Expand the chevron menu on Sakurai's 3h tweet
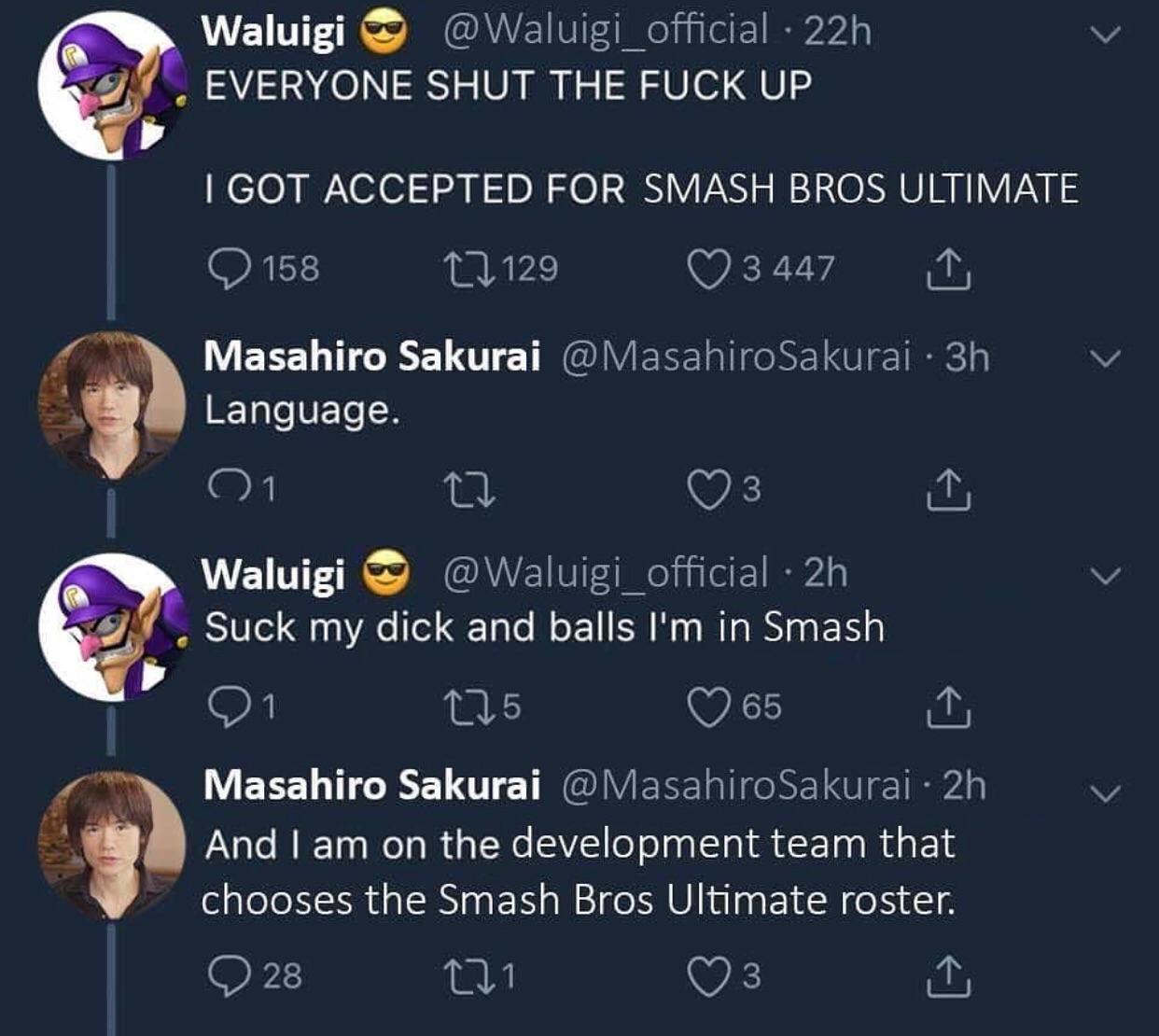The width and height of the screenshot is (1159, 1036). (1107, 358)
